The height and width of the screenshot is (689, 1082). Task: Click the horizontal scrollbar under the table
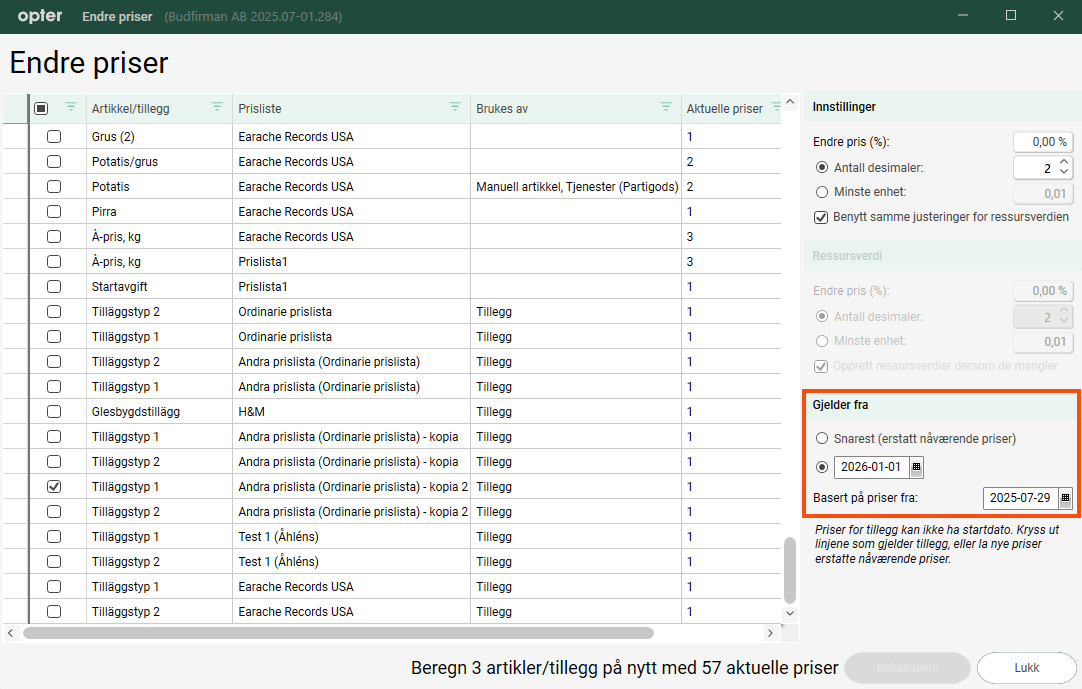click(x=338, y=633)
